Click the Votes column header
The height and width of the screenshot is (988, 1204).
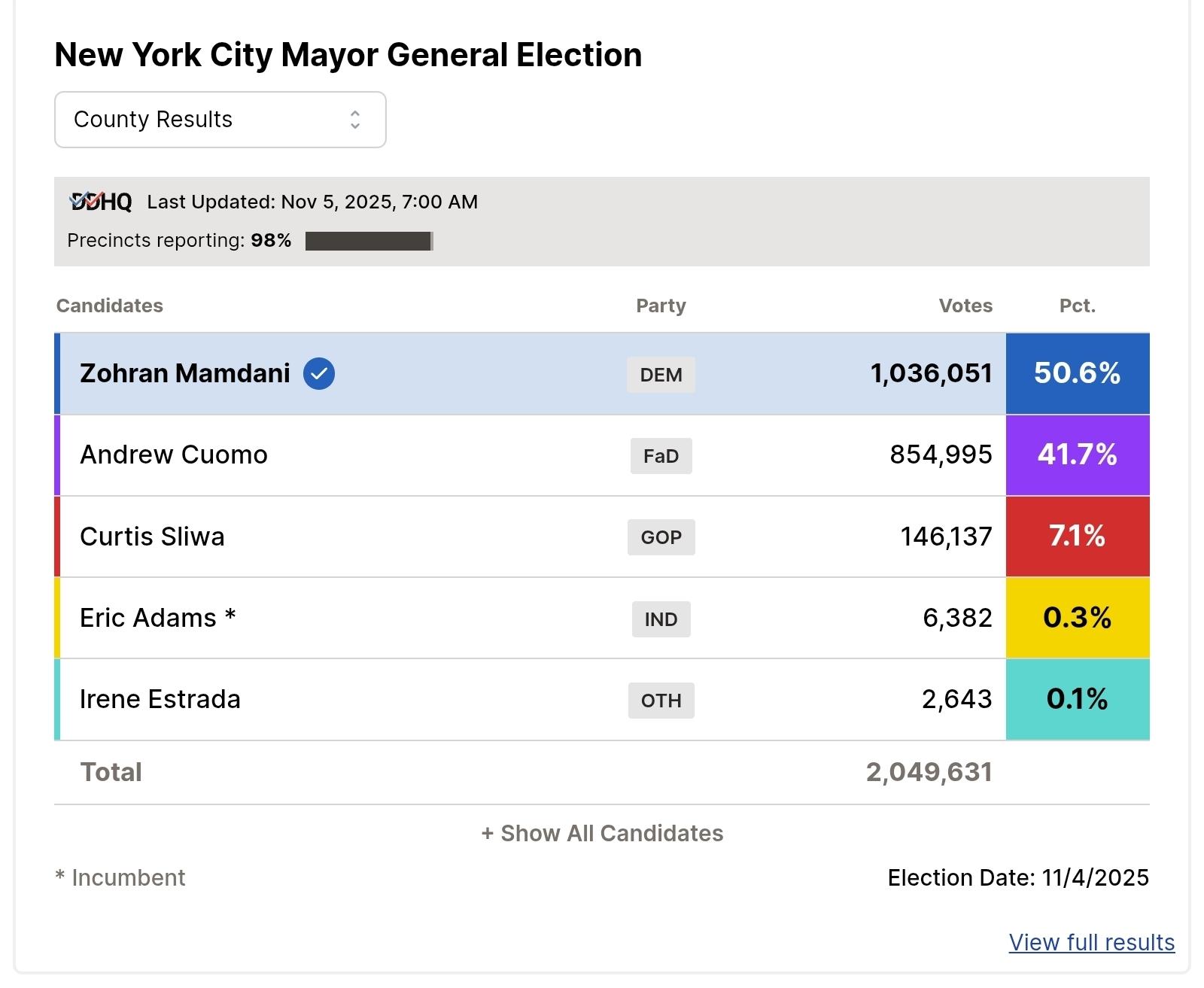click(x=965, y=306)
